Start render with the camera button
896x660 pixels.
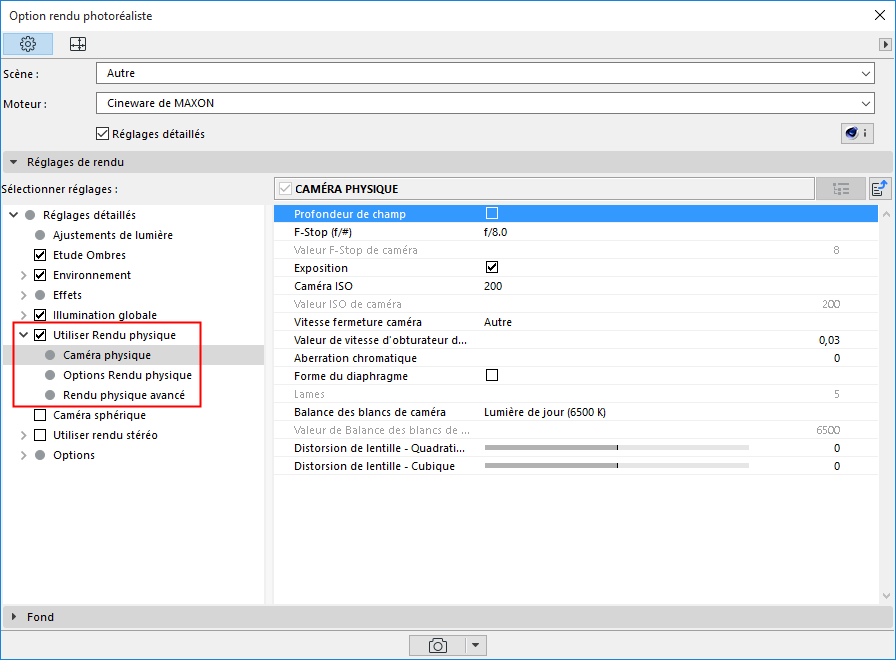pyautogui.click(x=437, y=646)
